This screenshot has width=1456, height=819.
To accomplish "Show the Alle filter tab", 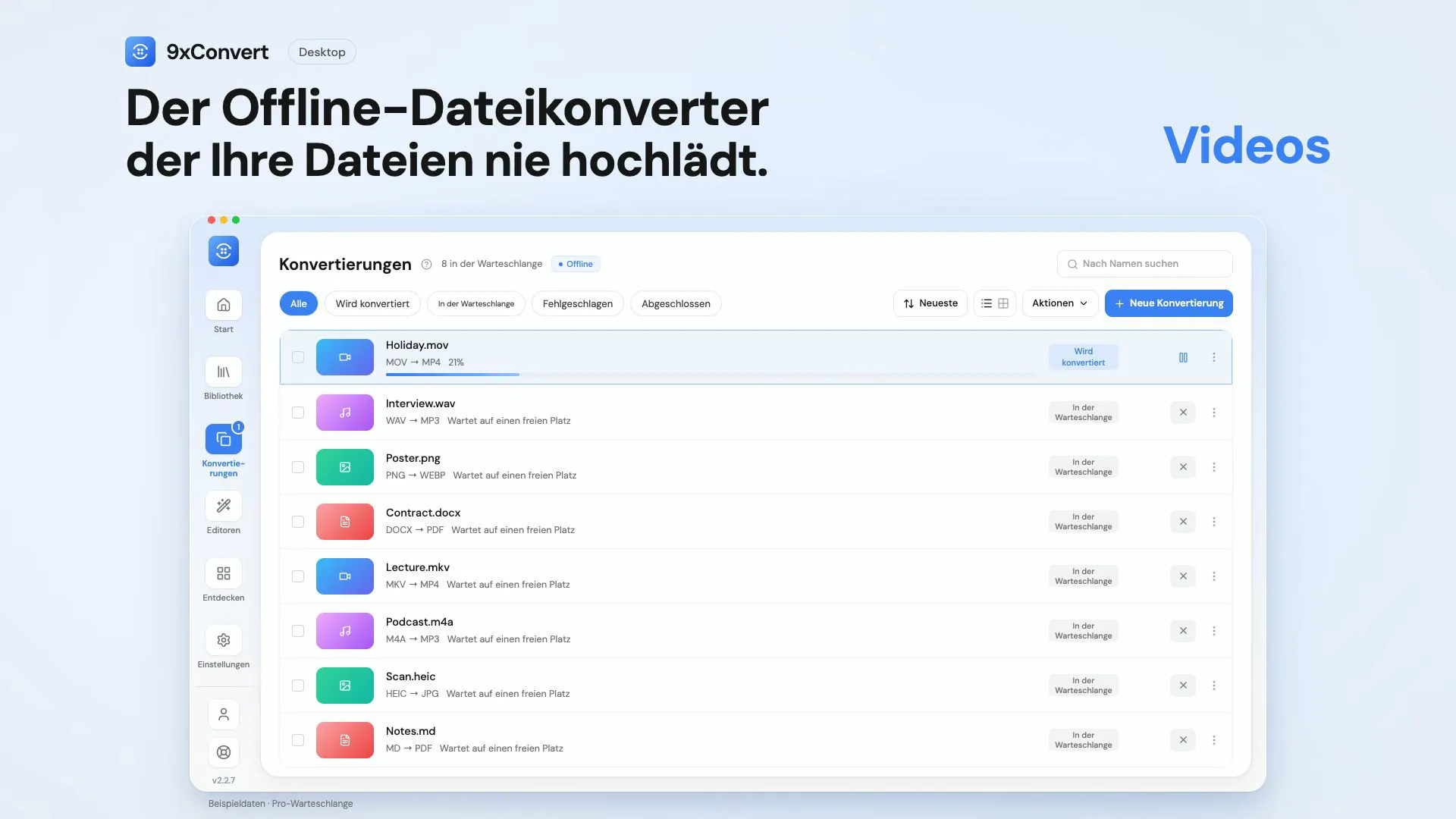I will coord(299,303).
